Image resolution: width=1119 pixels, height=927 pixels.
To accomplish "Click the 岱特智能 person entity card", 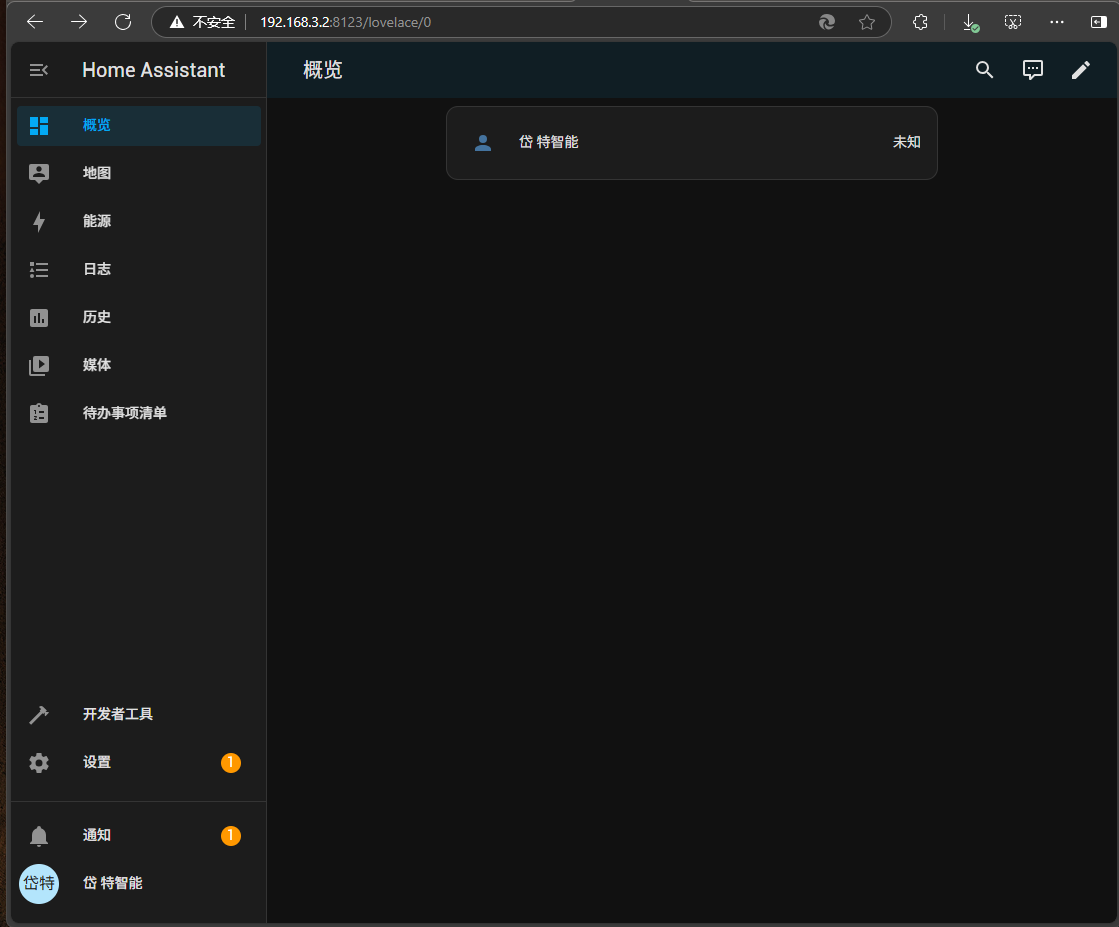I will (x=691, y=143).
